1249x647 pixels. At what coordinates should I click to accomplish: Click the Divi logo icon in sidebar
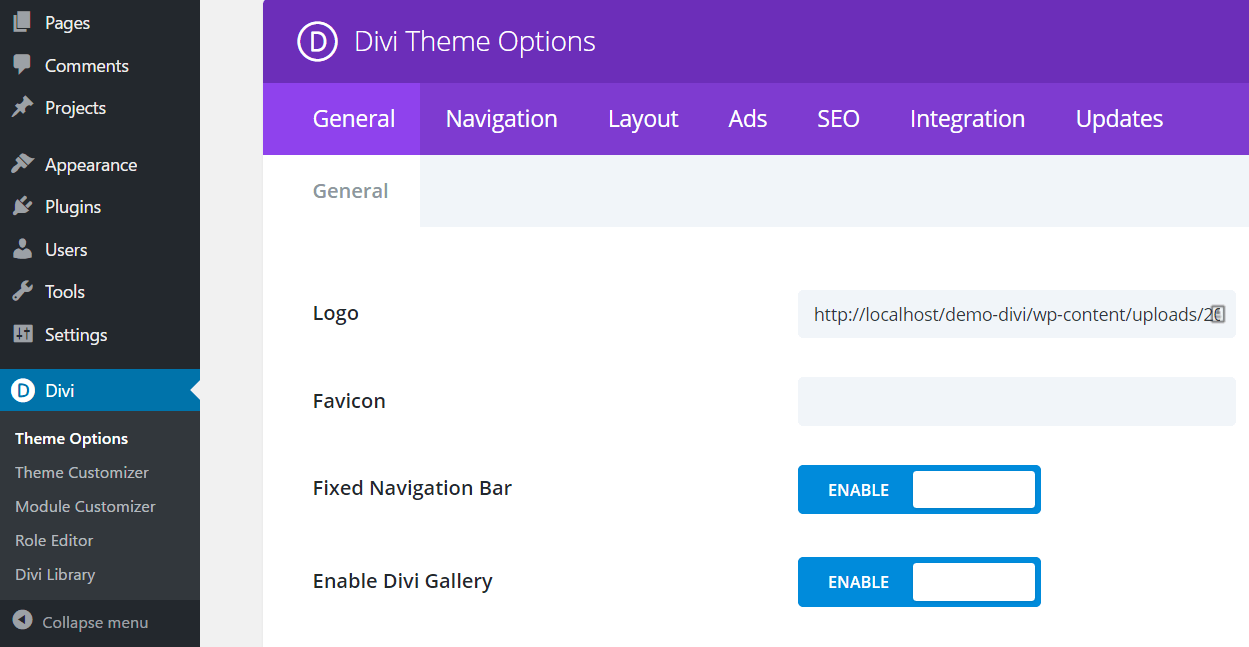click(22, 390)
